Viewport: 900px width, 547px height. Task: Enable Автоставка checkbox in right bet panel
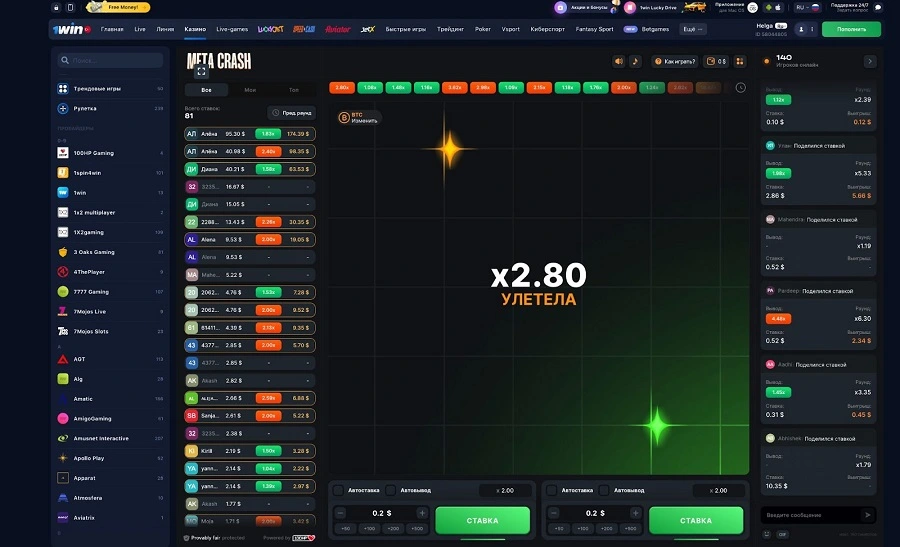tap(552, 490)
